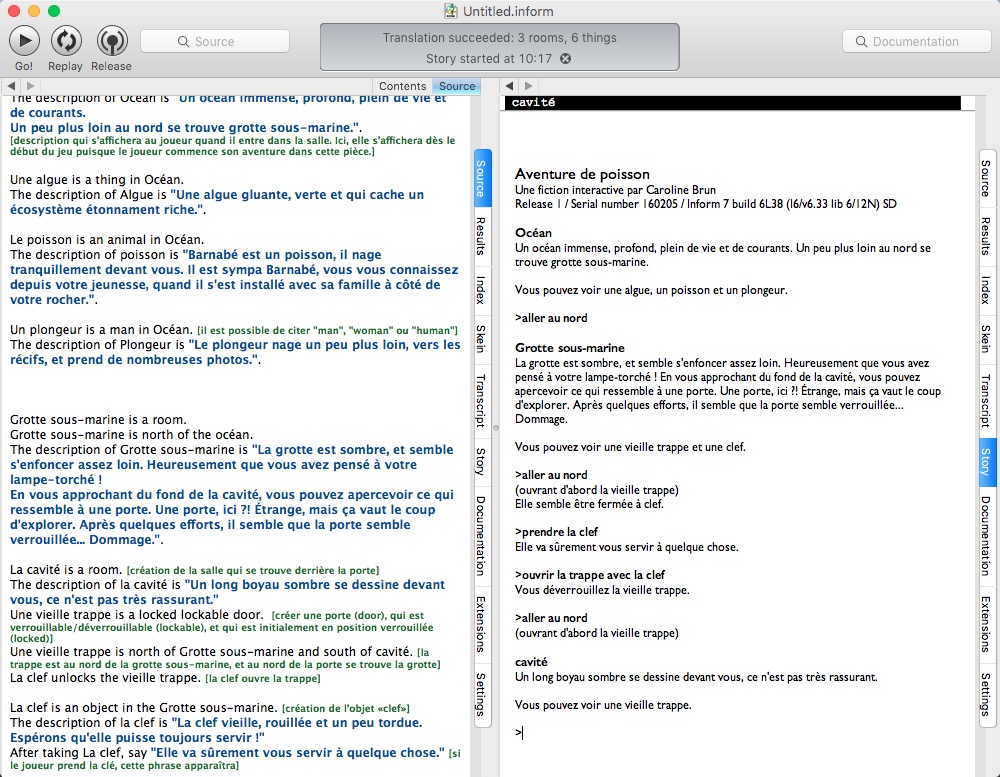Show the Skein tab in left pane
The height and width of the screenshot is (777, 1000).
481,338
